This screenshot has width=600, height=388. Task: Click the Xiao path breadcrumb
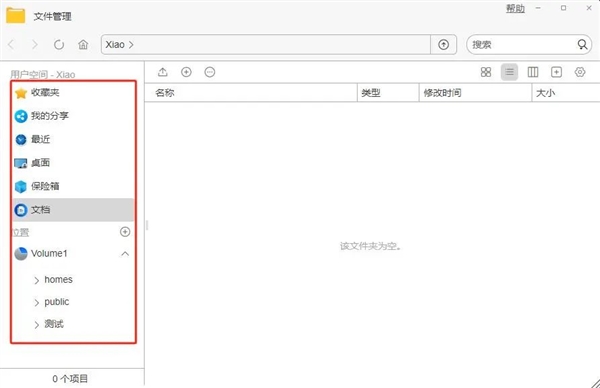pos(115,45)
